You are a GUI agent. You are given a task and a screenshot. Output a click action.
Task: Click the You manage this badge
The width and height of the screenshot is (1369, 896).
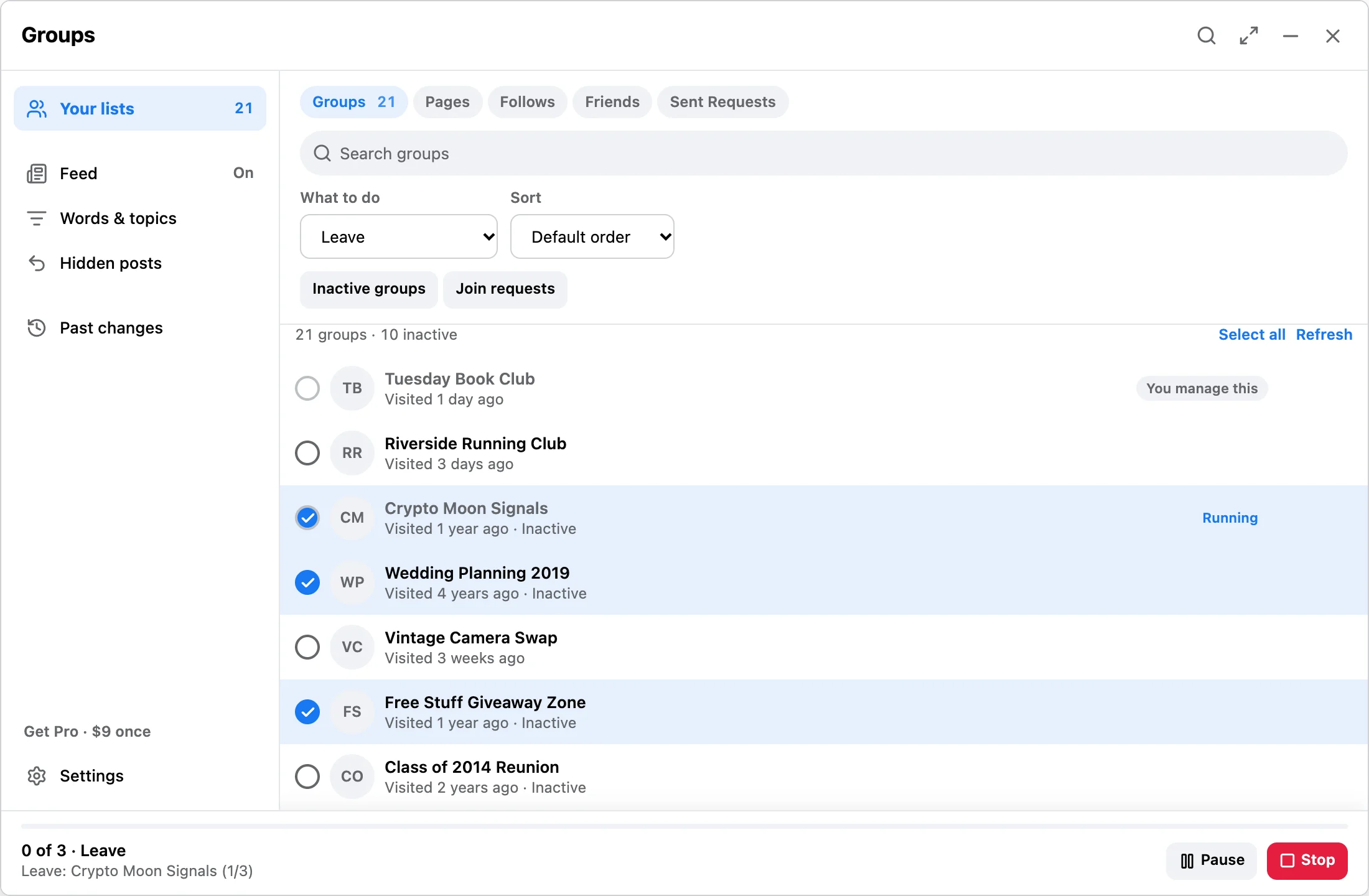coord(1202,388)
